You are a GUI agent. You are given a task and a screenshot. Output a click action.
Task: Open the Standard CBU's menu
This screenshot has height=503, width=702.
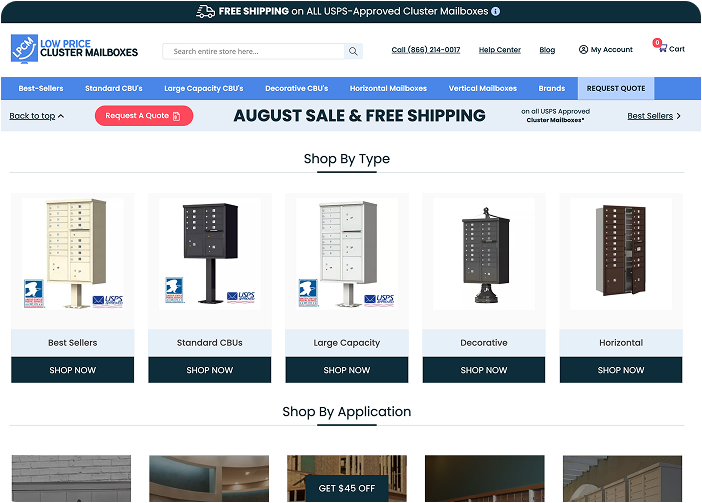(x=114, y=89)
